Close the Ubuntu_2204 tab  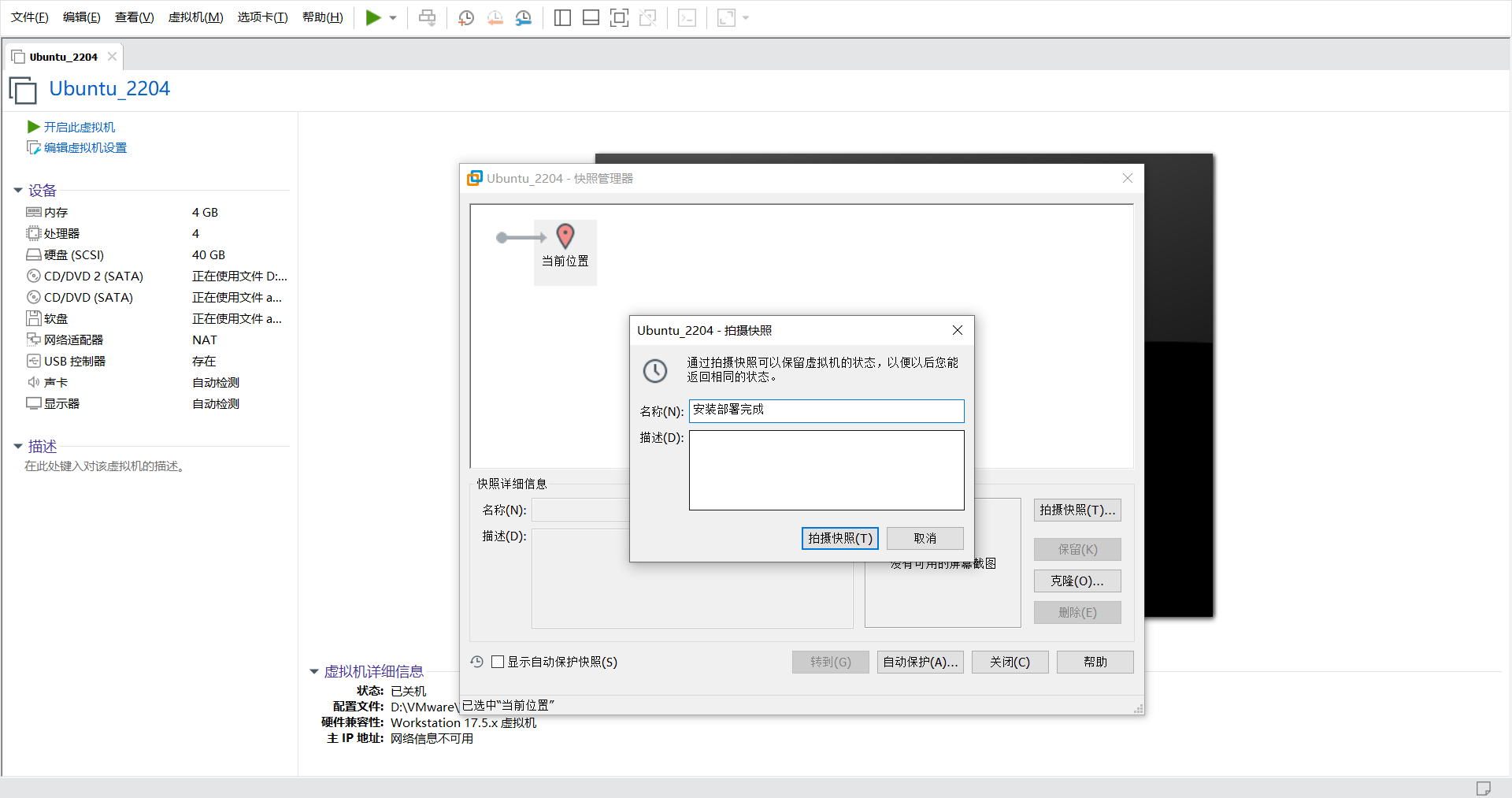tap(112, 57)
